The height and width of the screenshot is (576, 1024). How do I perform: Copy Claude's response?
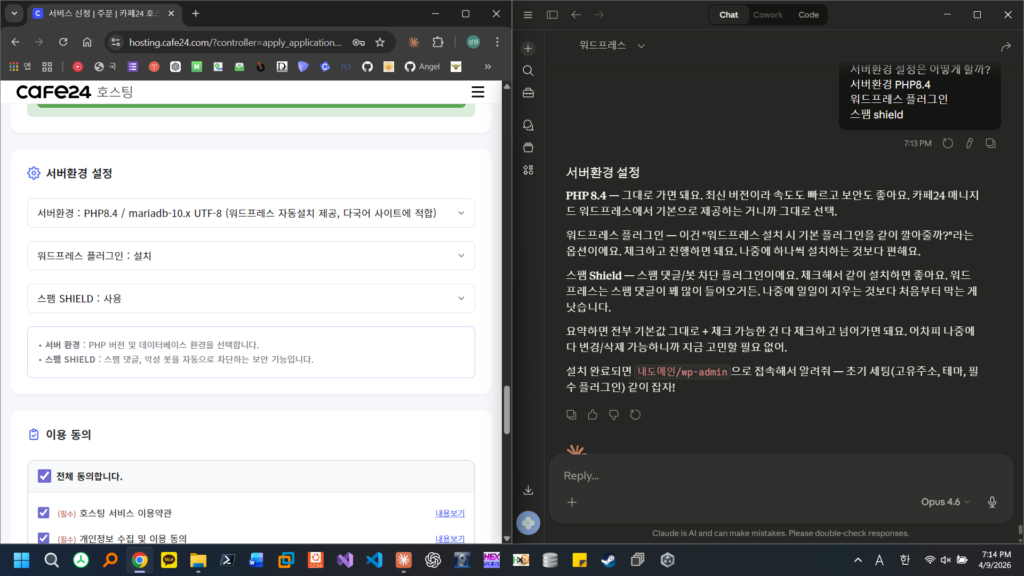click(571, 415)
